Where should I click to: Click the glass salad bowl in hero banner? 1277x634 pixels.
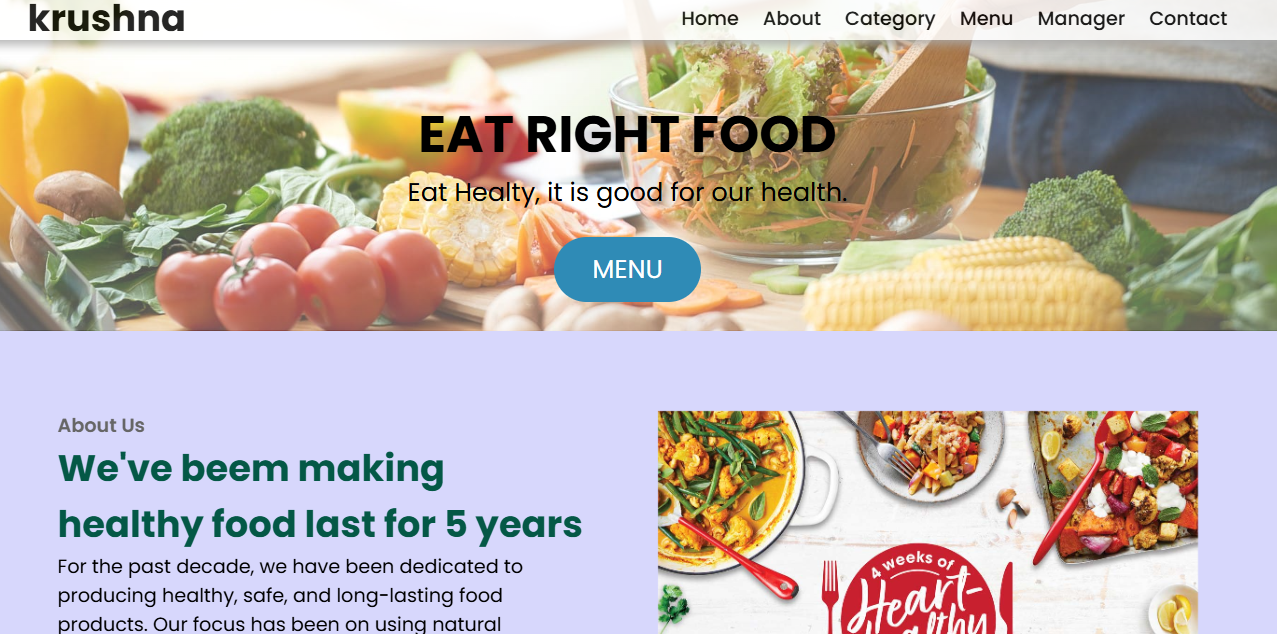click(802, 150)
